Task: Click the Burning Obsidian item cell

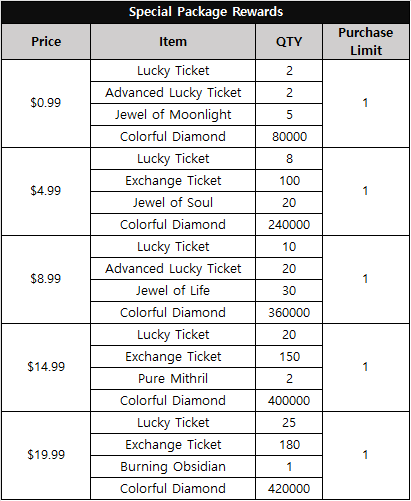Action: (173, 467)
